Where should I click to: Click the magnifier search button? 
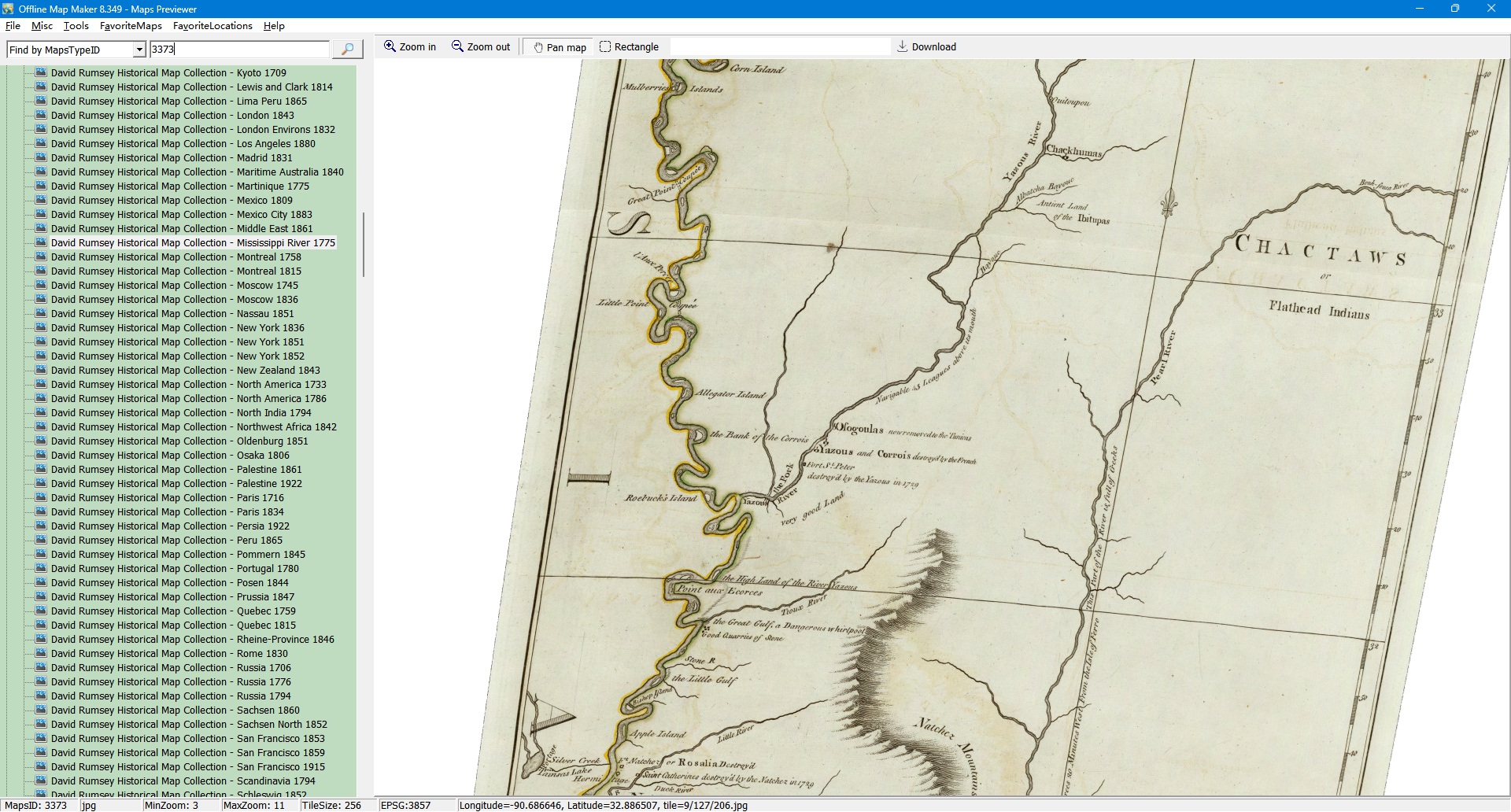[347, 50]
